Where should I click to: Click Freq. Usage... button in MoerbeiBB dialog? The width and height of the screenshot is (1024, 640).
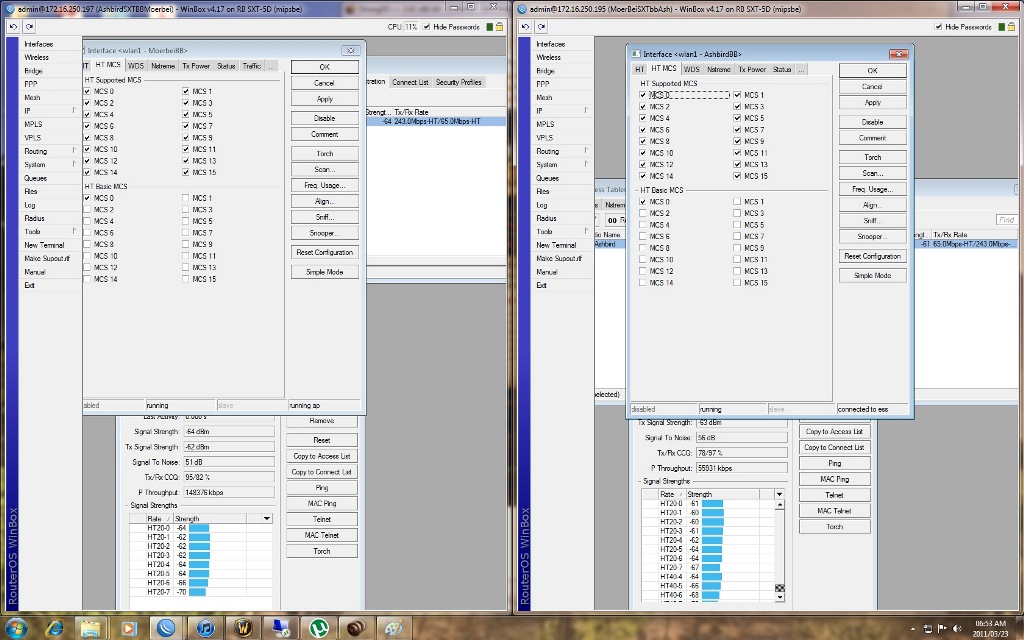tap(324, 185)
